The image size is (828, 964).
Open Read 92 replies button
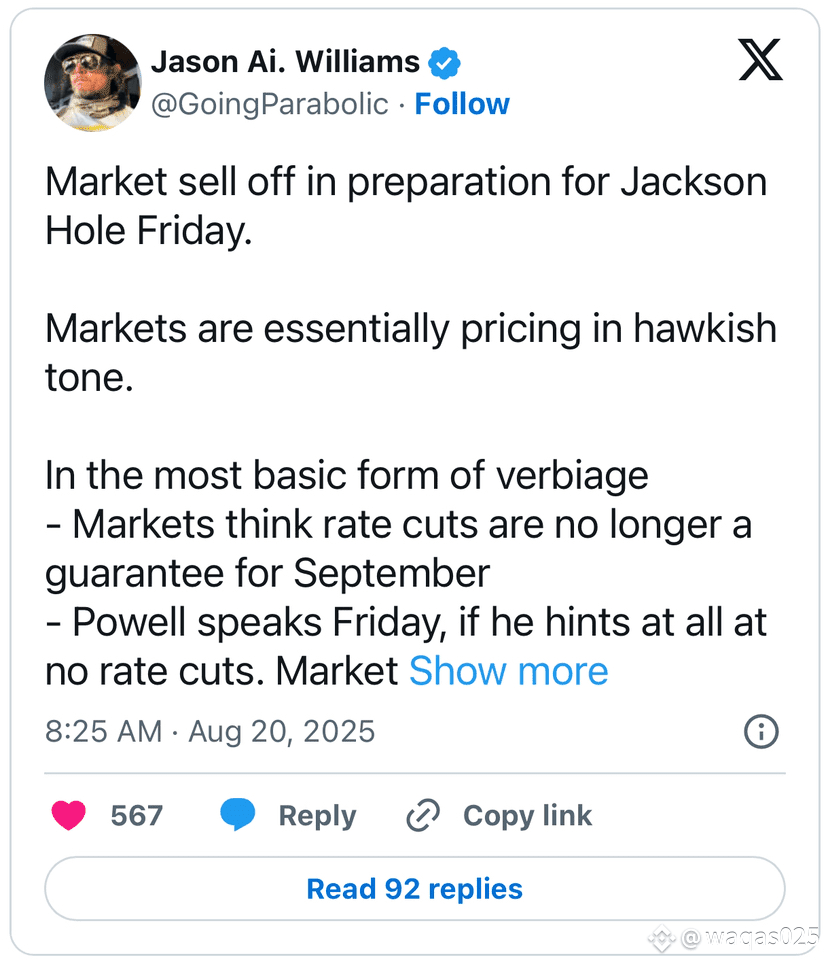pyautogui.click(x=415, y=889)
